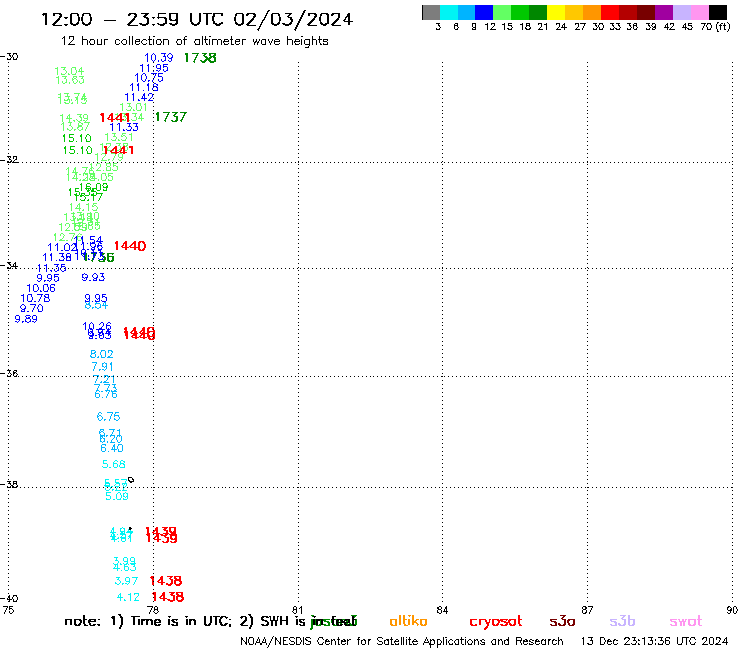Click the gray swatch in the color scale
This screenshot has width=740, height=650.
(x=431, y=12)
